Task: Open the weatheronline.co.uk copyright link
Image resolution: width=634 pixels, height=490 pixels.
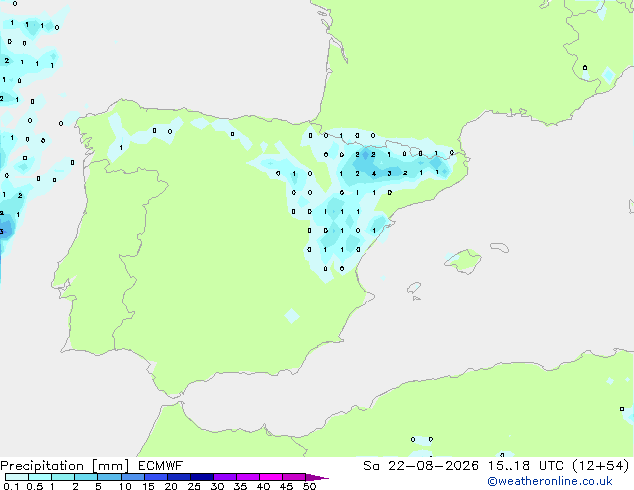Action: point(549,481)
